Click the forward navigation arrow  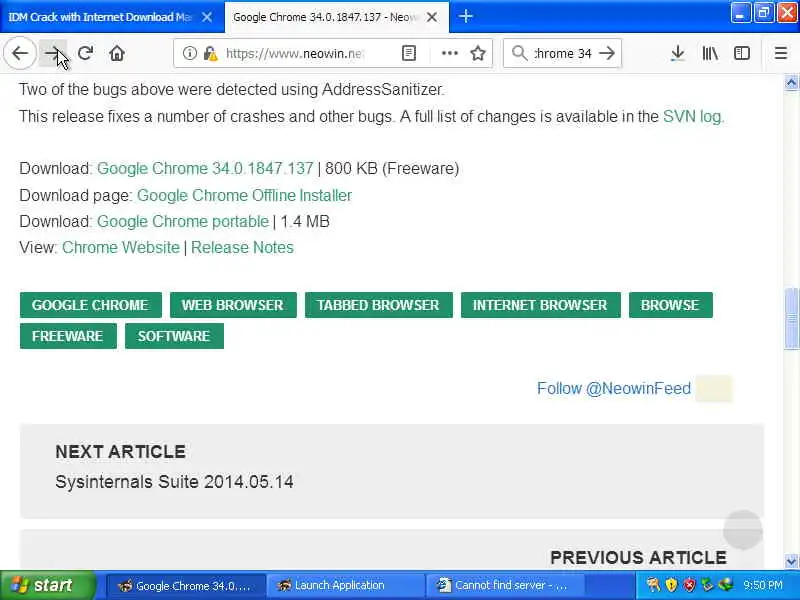click(x=53, y=53)
